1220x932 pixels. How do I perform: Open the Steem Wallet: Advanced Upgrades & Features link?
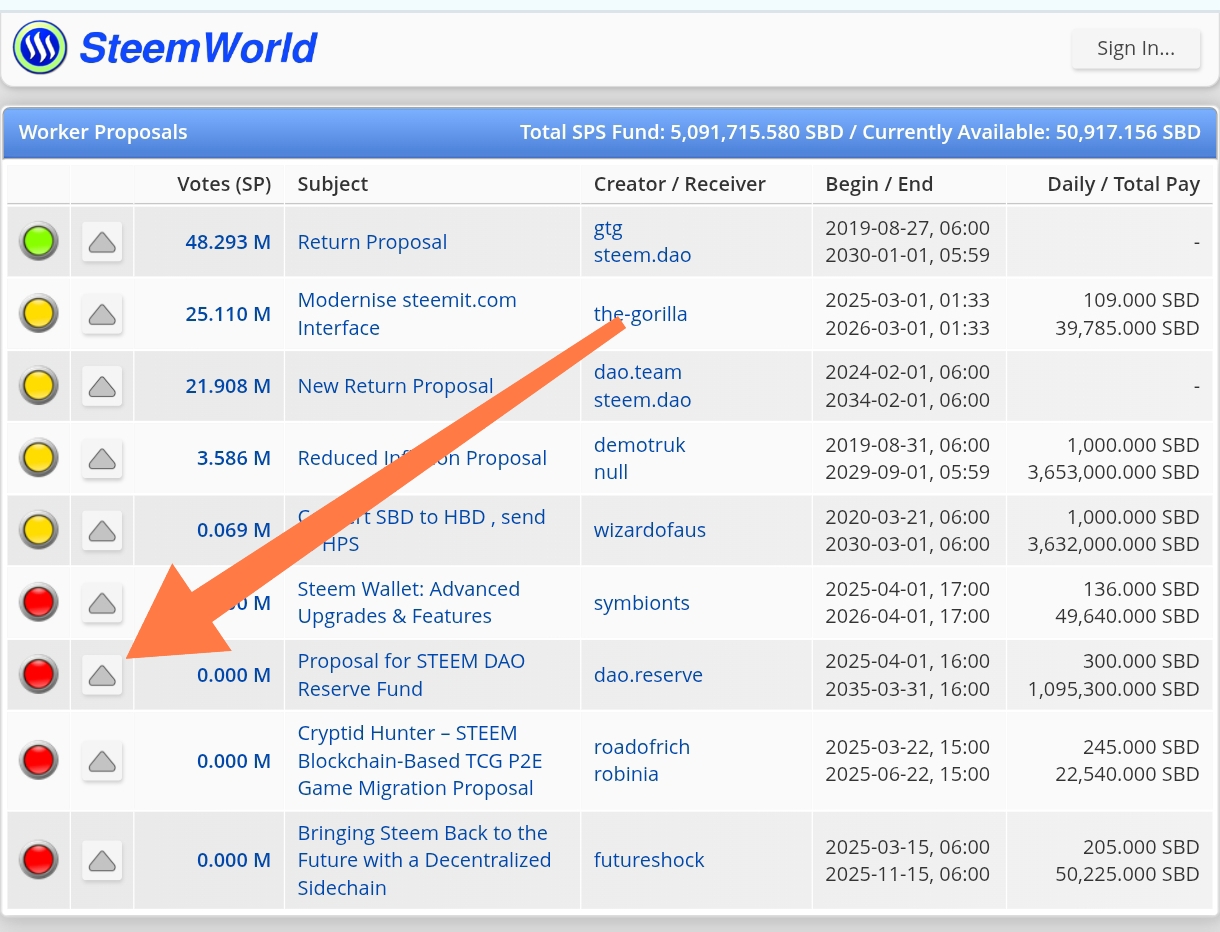click(409, 603)
